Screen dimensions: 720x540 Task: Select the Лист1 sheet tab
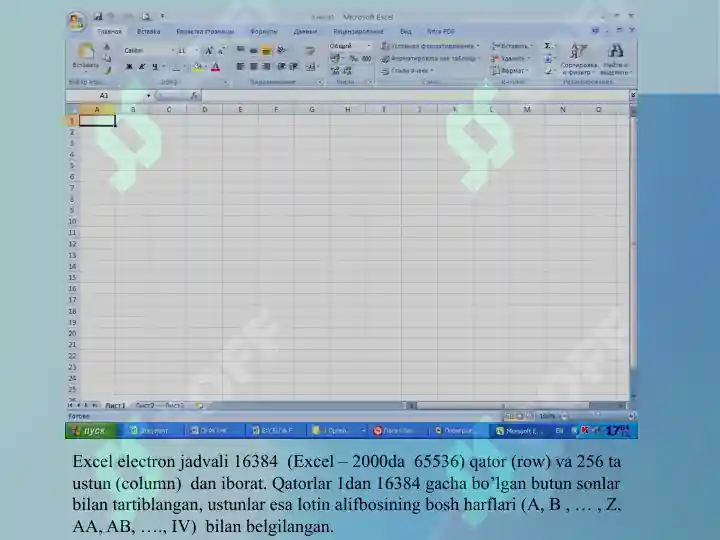click(x=115, y=405)
